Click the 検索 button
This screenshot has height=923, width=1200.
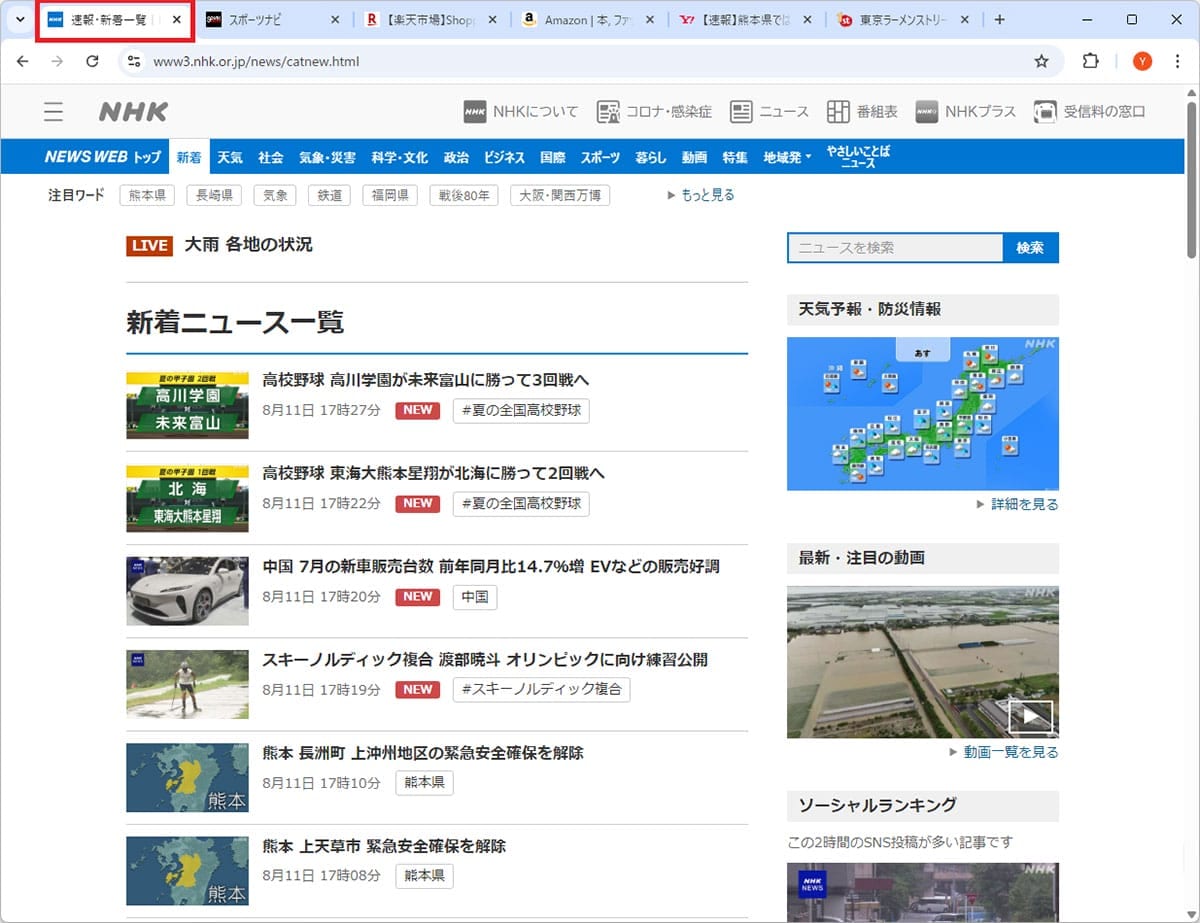click(1030, 248)
